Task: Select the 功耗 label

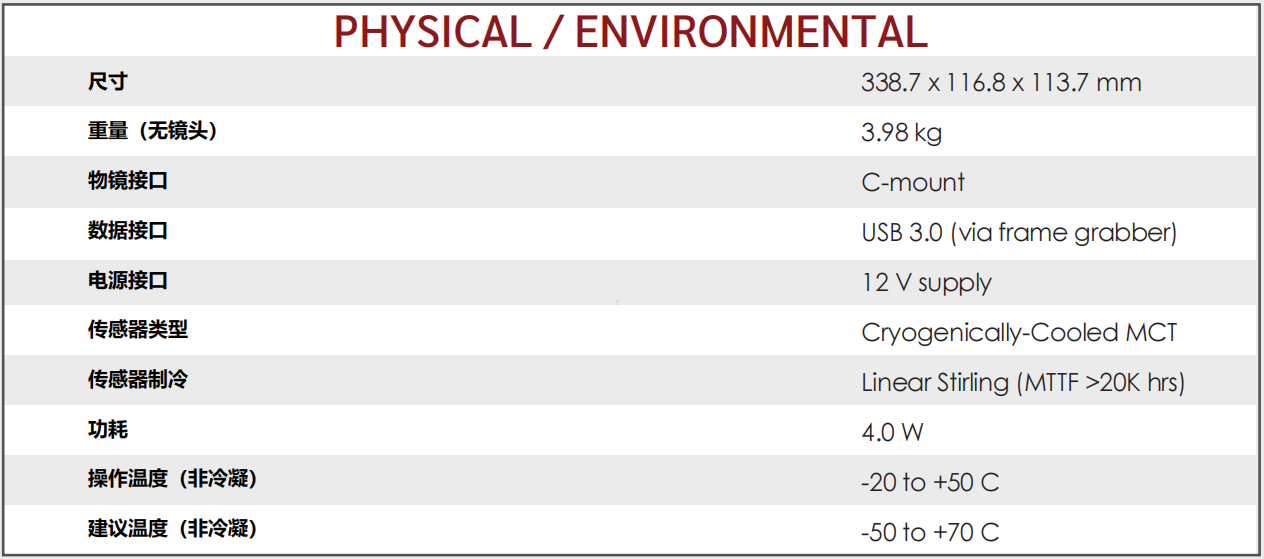Action: (108, 430)
